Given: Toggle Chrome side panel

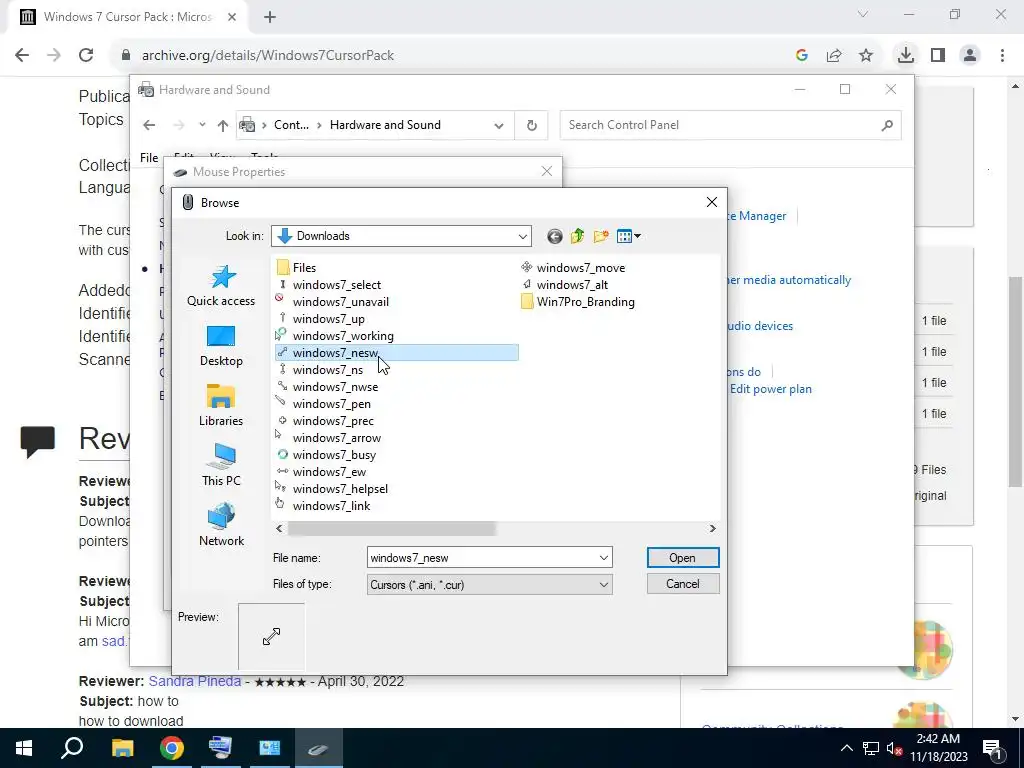Looking at the screenshot, I should click(x=938, y=56).
